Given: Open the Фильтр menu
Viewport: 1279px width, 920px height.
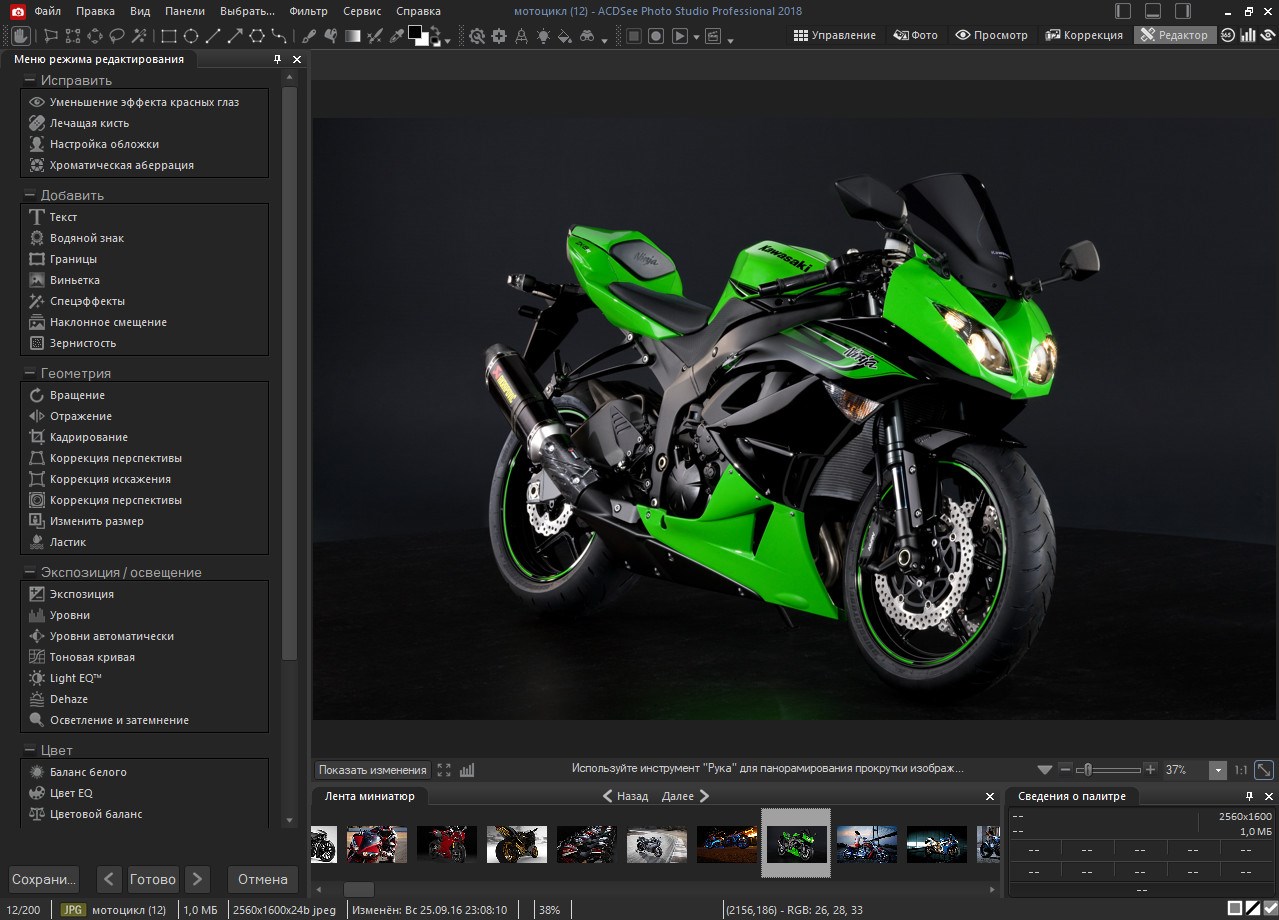Looking at the screenshot, I should (308, 11).
